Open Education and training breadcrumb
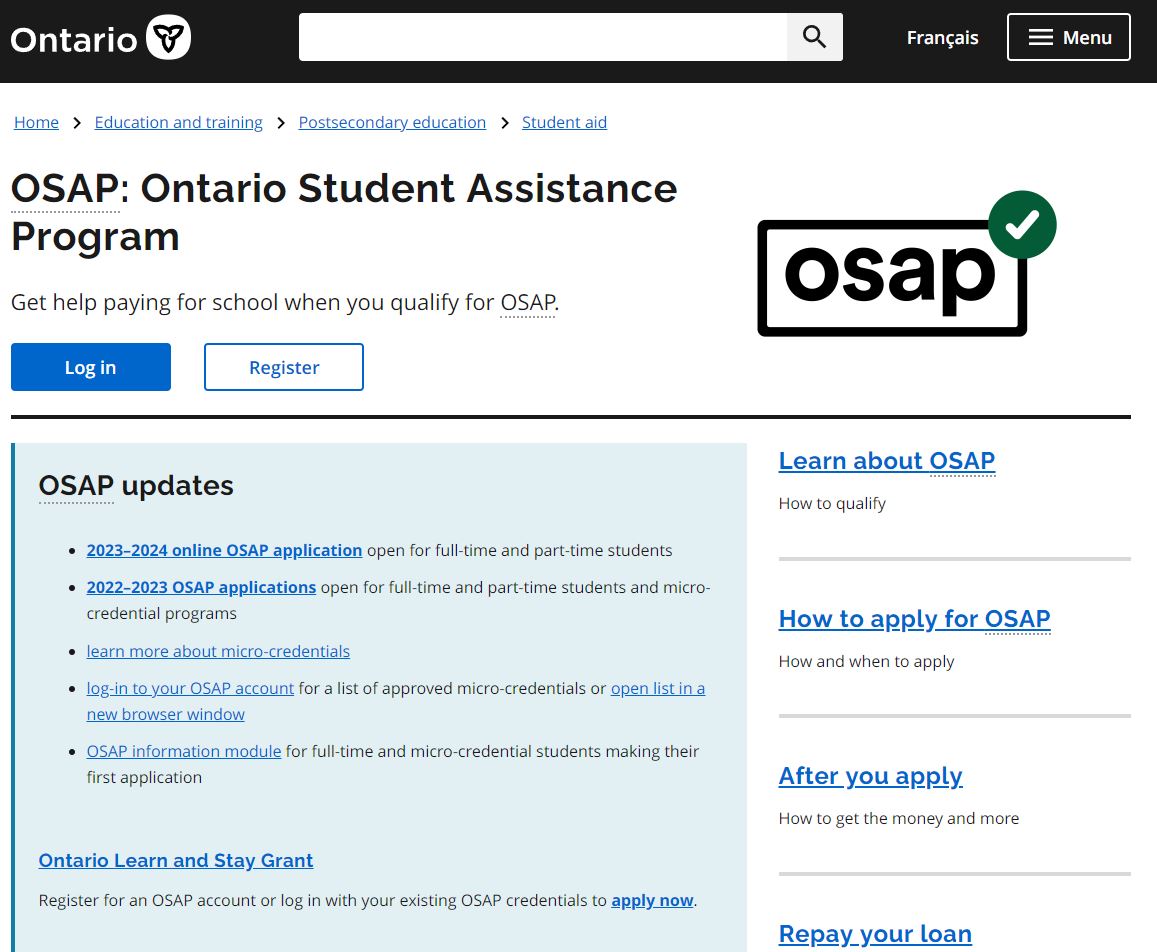This screenshot has width=1157, height=952. pos(179,123)
